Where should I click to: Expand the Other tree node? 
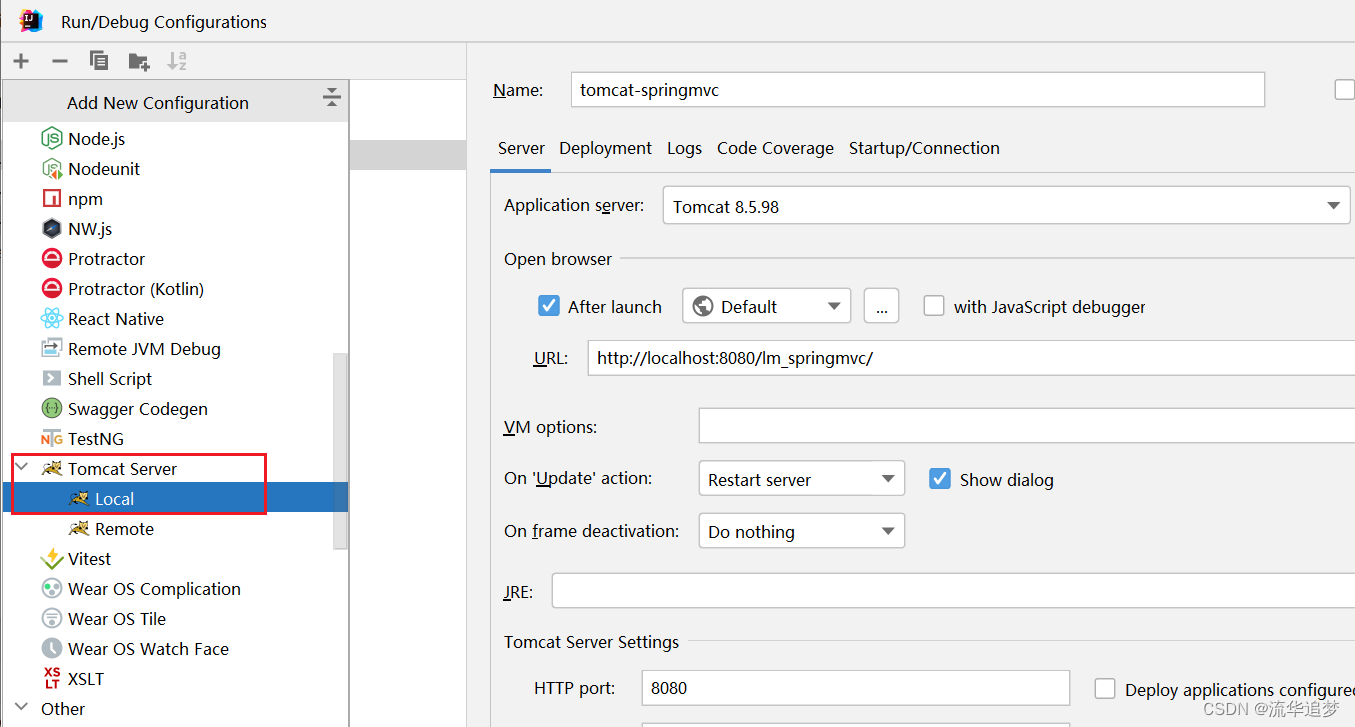pos(21,708)
